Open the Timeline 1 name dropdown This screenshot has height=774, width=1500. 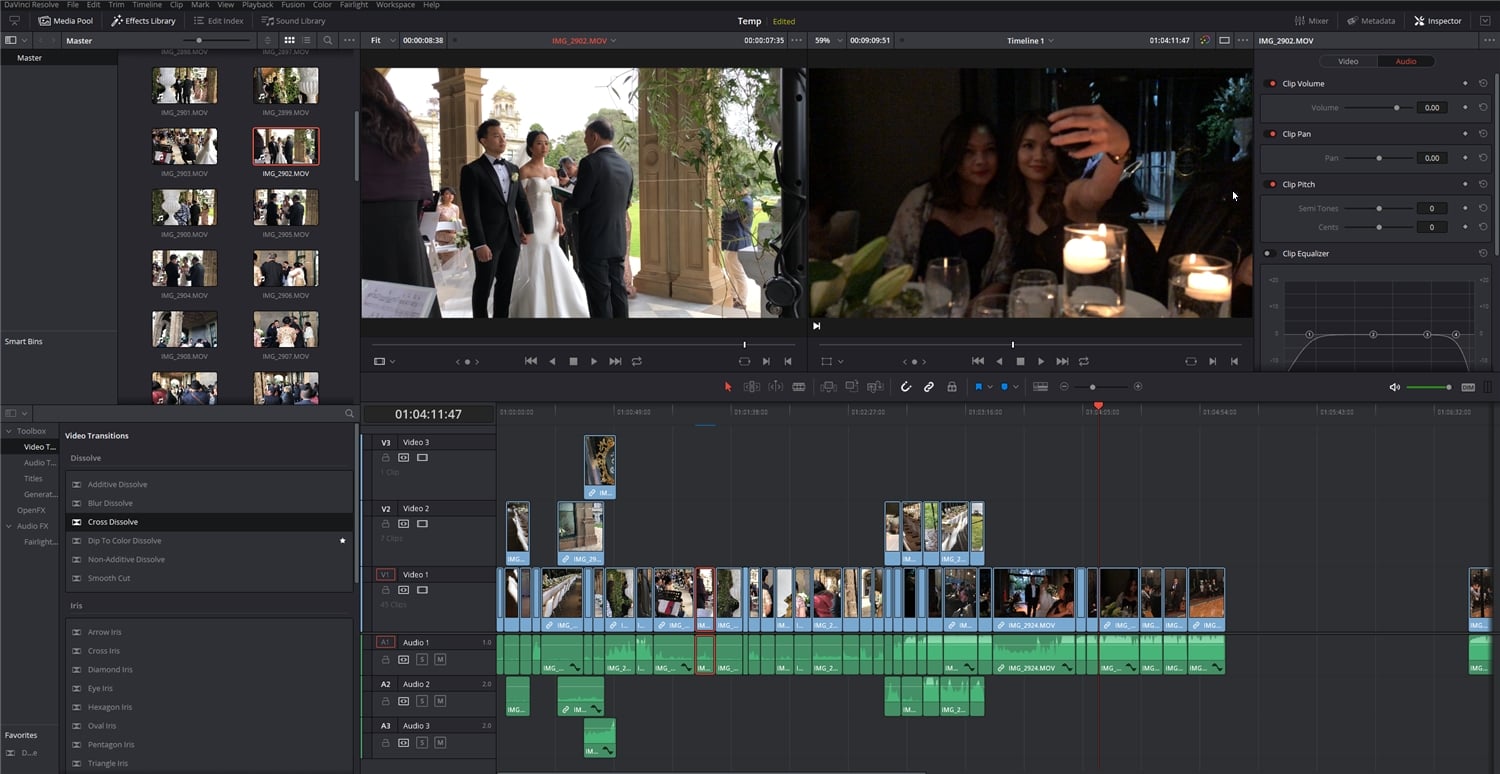[x=1030, y=41]
